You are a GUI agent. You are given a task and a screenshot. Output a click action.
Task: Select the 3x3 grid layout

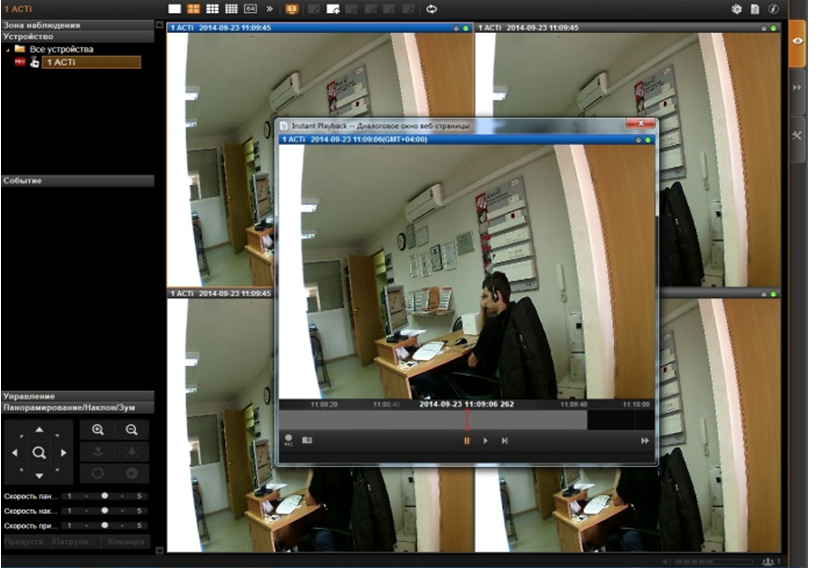tap(212, 9)
